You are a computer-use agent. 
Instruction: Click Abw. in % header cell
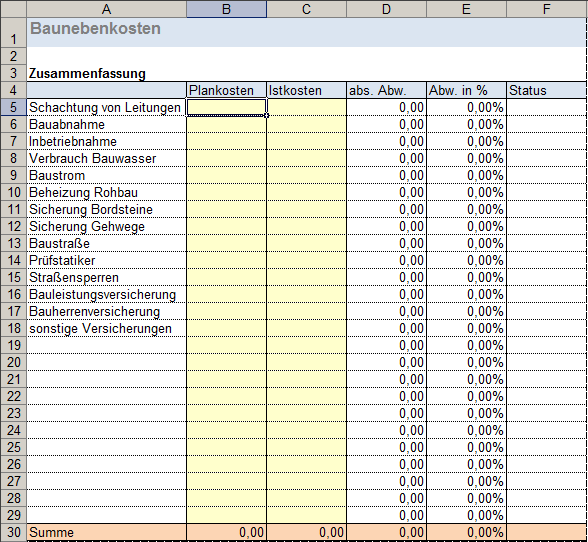pos(466,90)
